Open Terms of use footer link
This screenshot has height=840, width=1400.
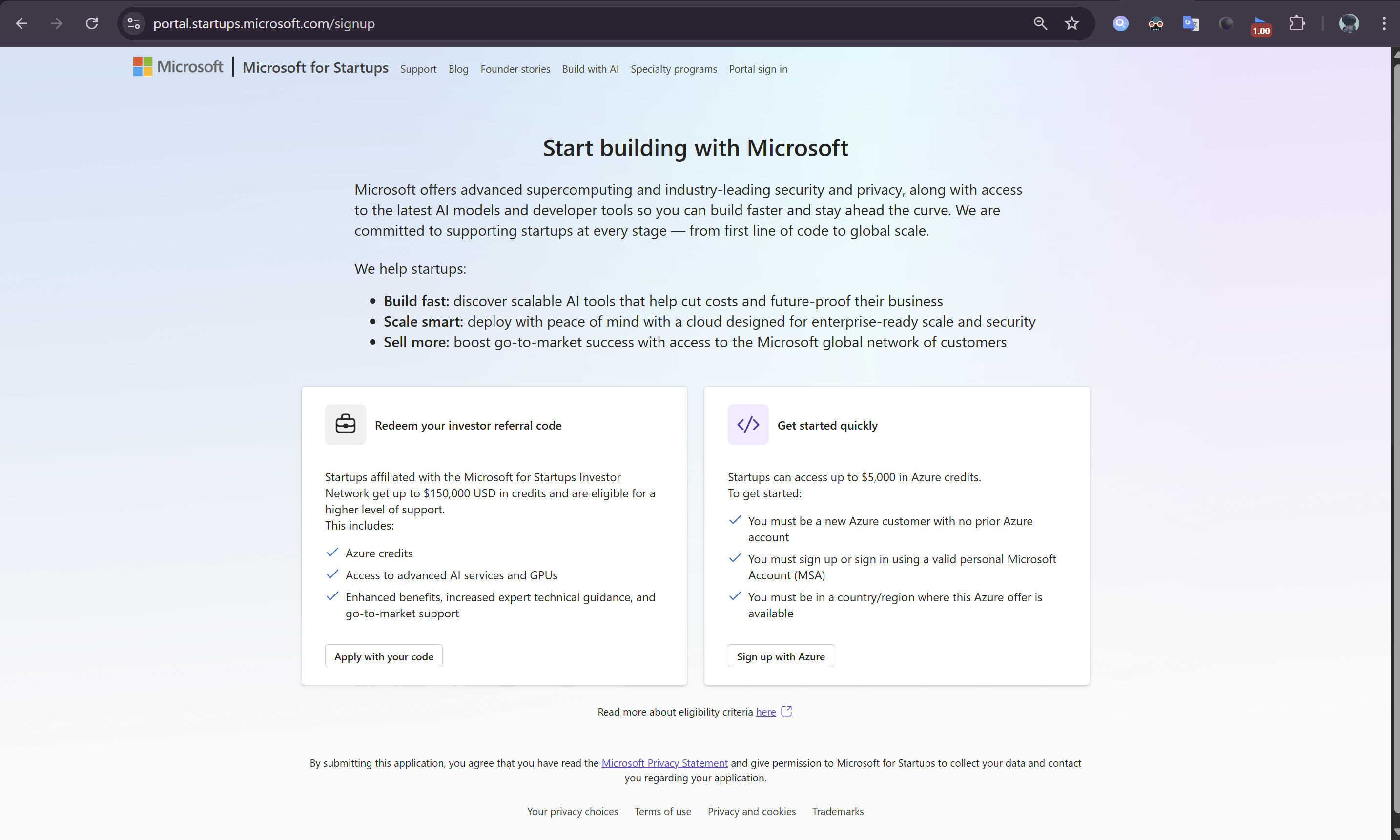click(x=662, y=811)
